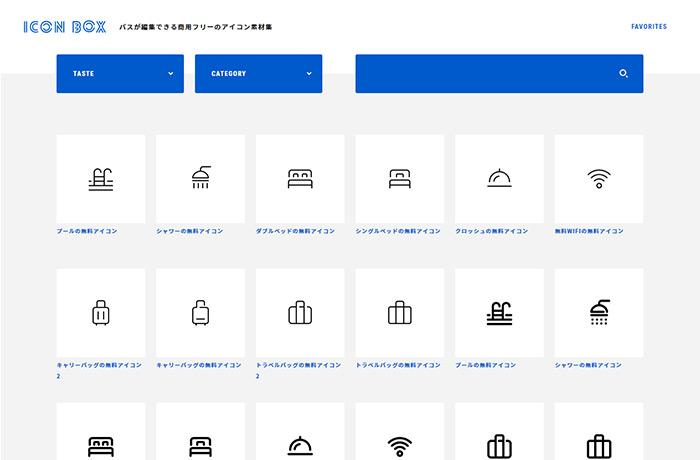Open the bold pool ladder icon

tap(499, 313)
